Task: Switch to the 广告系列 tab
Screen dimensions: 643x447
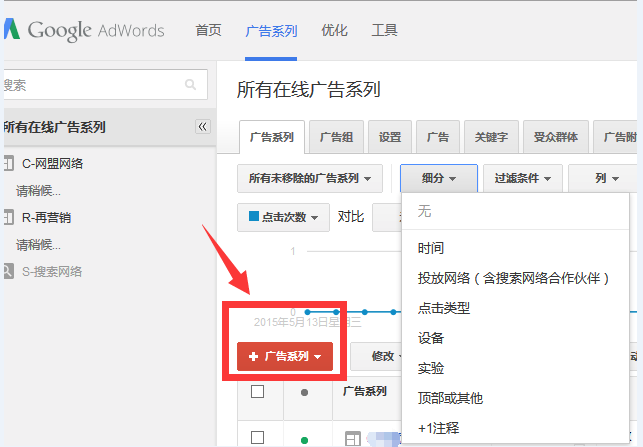Action: pos(272,137)
